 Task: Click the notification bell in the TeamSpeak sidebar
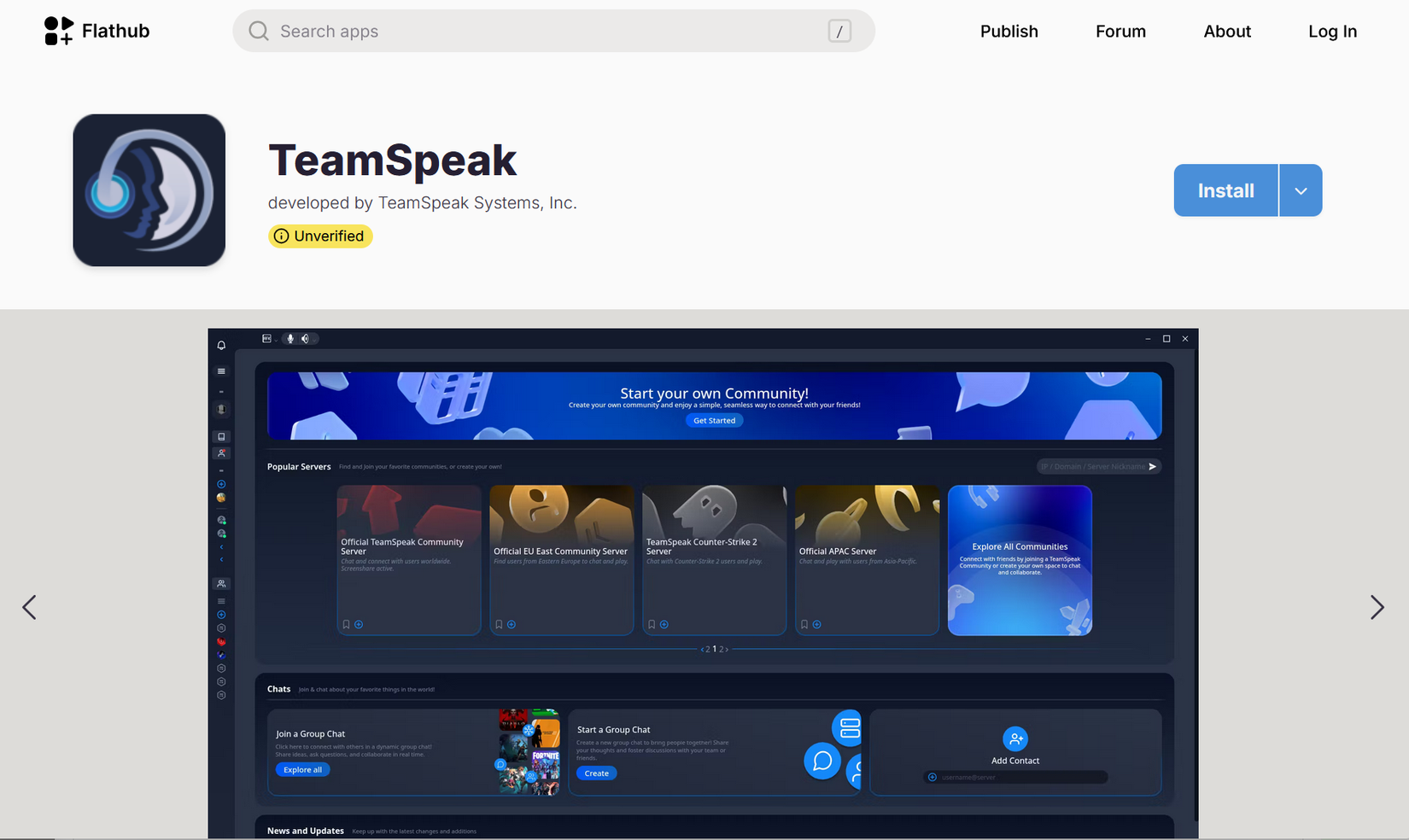pyautogui.click(x=221, y=345)
